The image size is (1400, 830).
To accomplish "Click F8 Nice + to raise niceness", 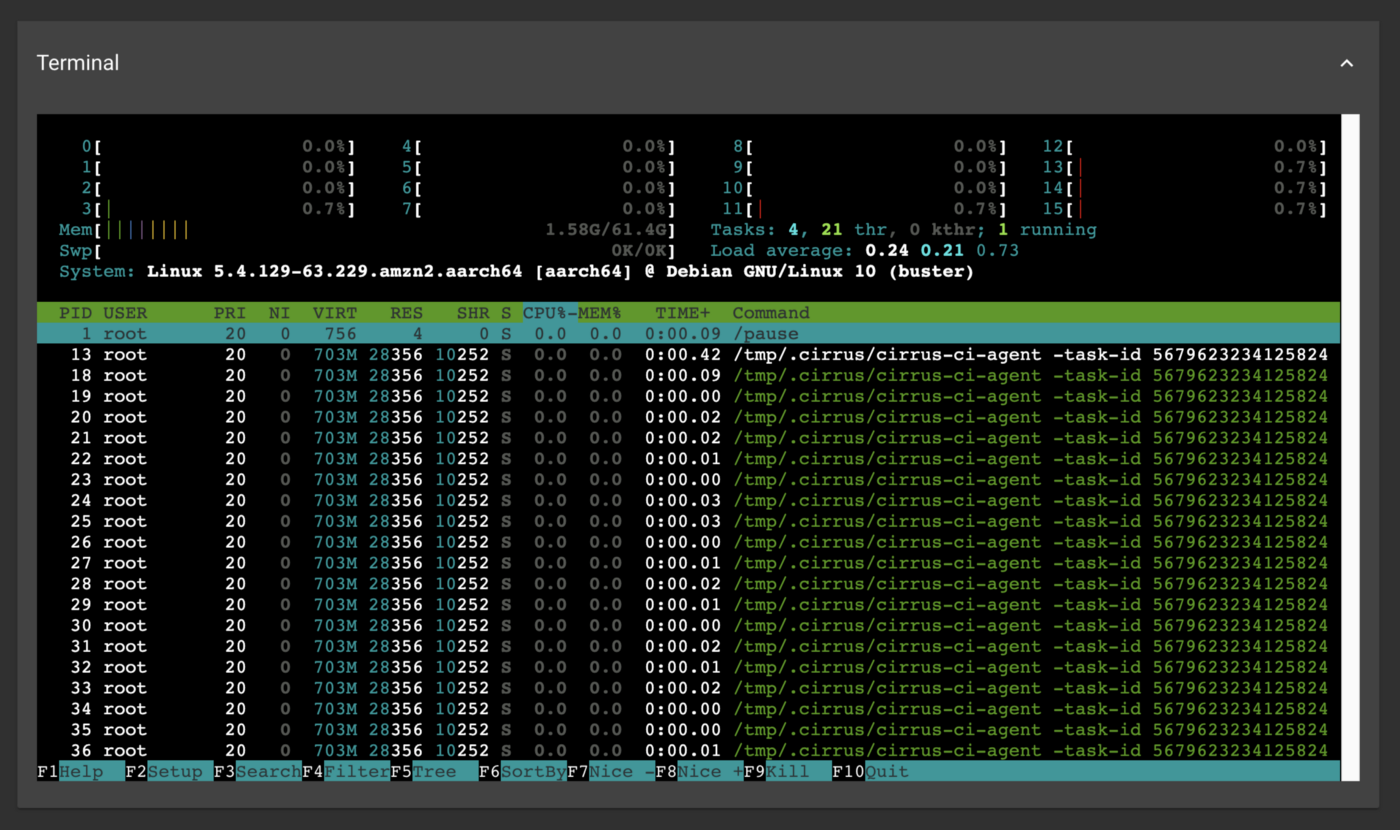I will pyautogui.click(x=699, y=772).
